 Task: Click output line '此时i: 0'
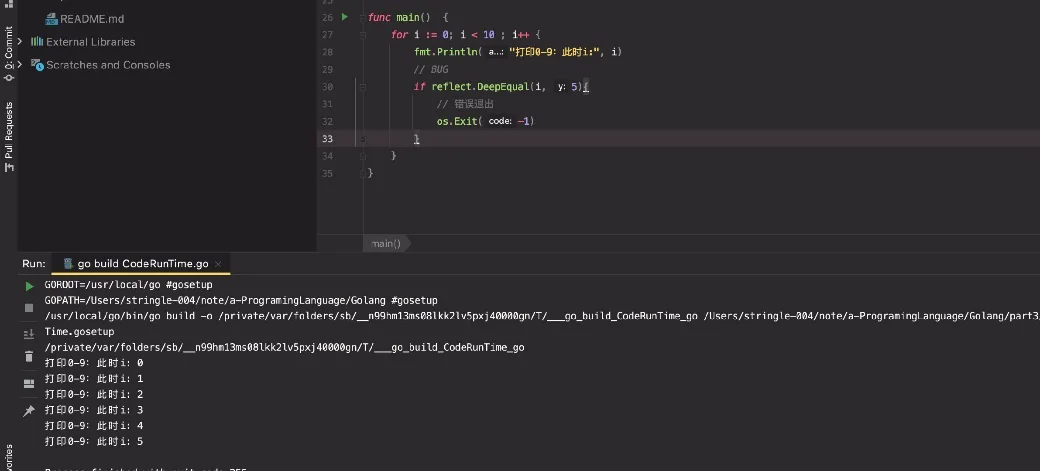(x=94, y=363)
